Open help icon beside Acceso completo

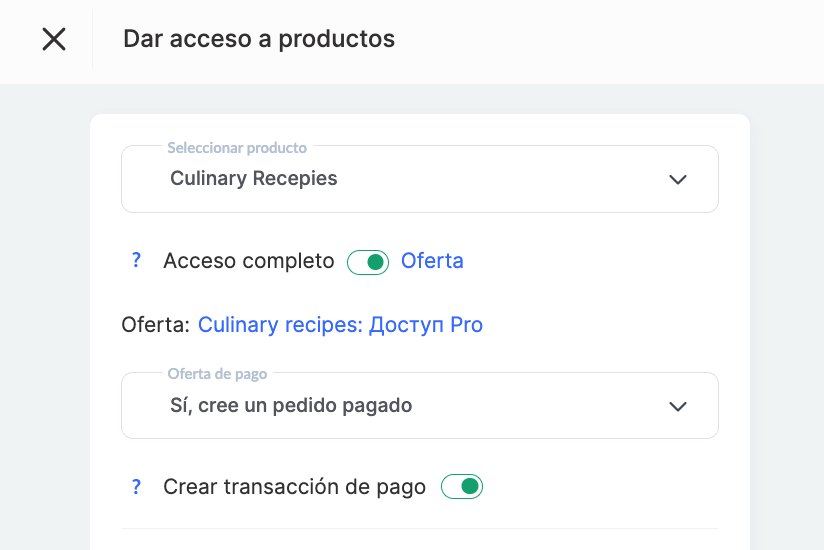point(137,261)
